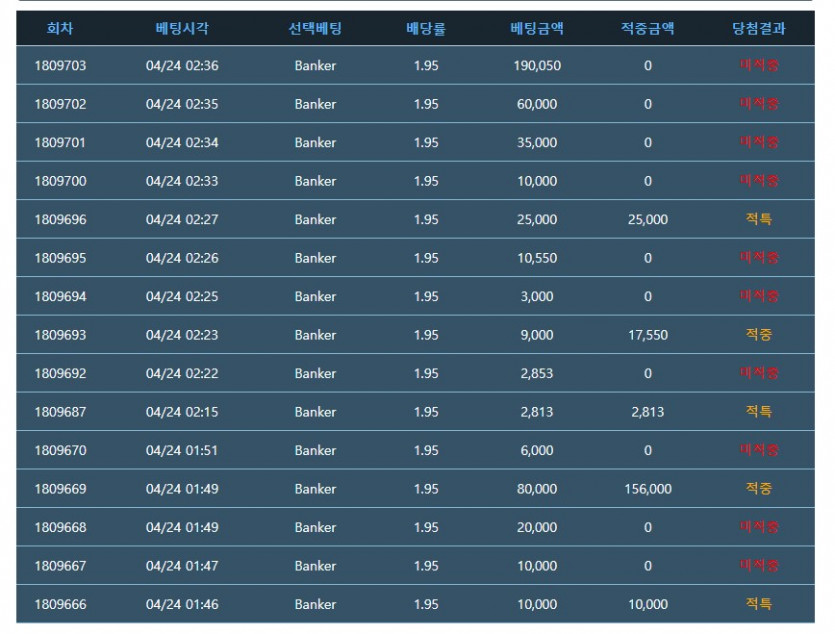Click 적특 result in row 1809687
The width and height of the screenshot is (835, 634).
[x=759, y=411]
